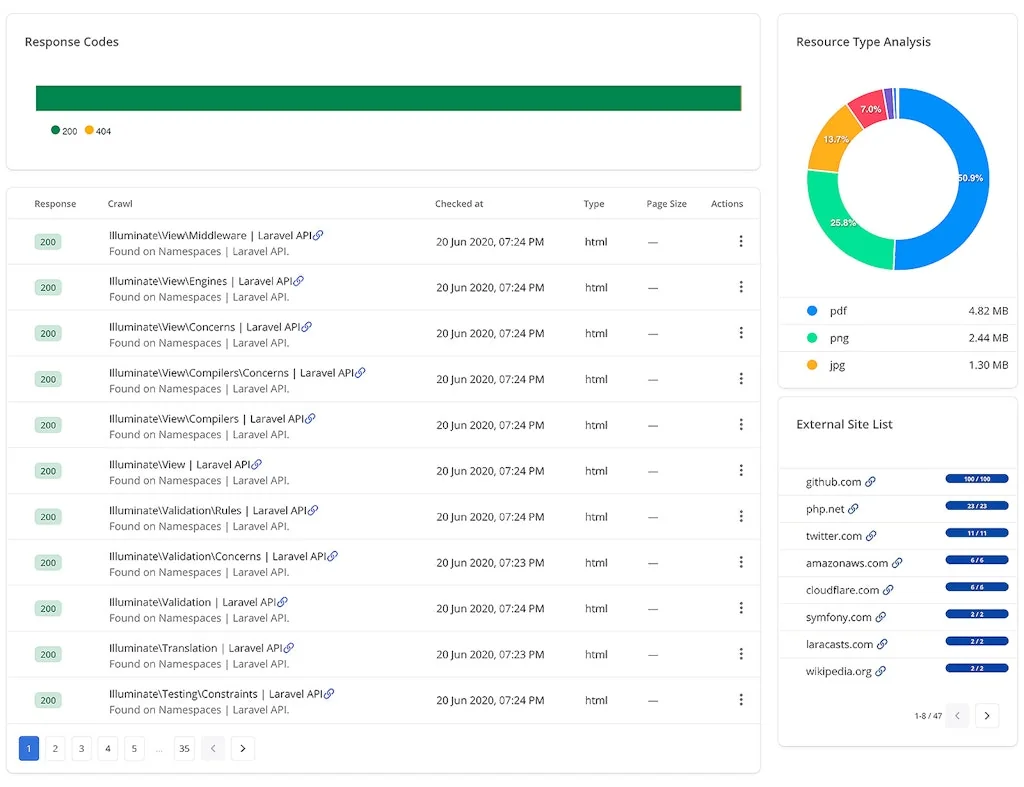Open link icon next to Illuminate\Validation\Rules
The width and height of the screenshot is (1024, 787).
pos(313,510)
